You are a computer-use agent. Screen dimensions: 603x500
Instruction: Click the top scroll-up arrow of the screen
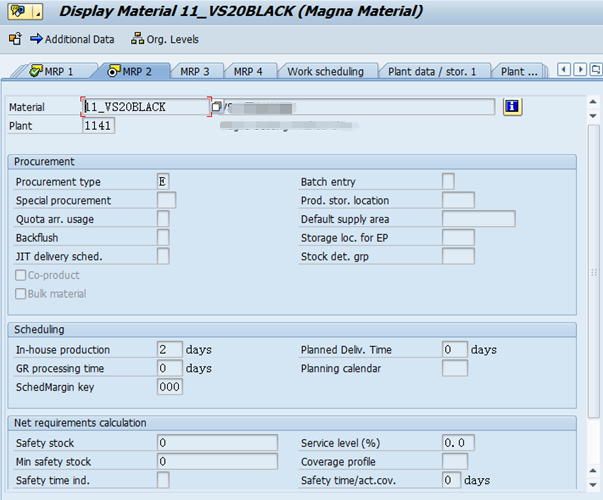593,102
